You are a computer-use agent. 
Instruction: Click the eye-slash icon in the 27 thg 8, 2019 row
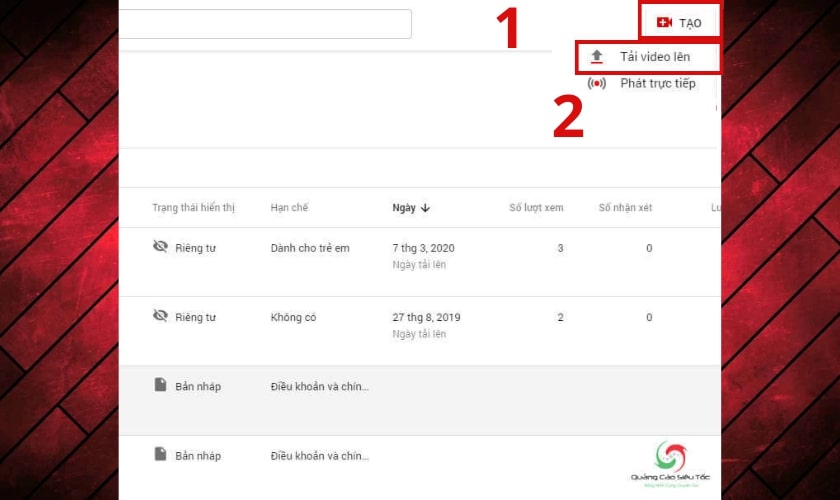pos(160,316)
